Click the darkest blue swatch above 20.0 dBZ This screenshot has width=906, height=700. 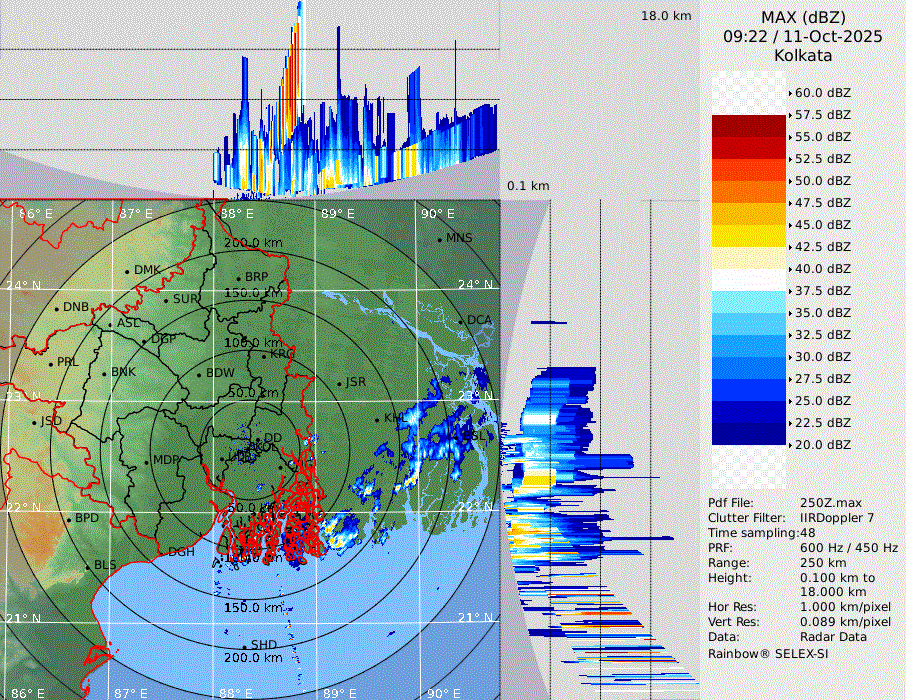coord(748,434)
